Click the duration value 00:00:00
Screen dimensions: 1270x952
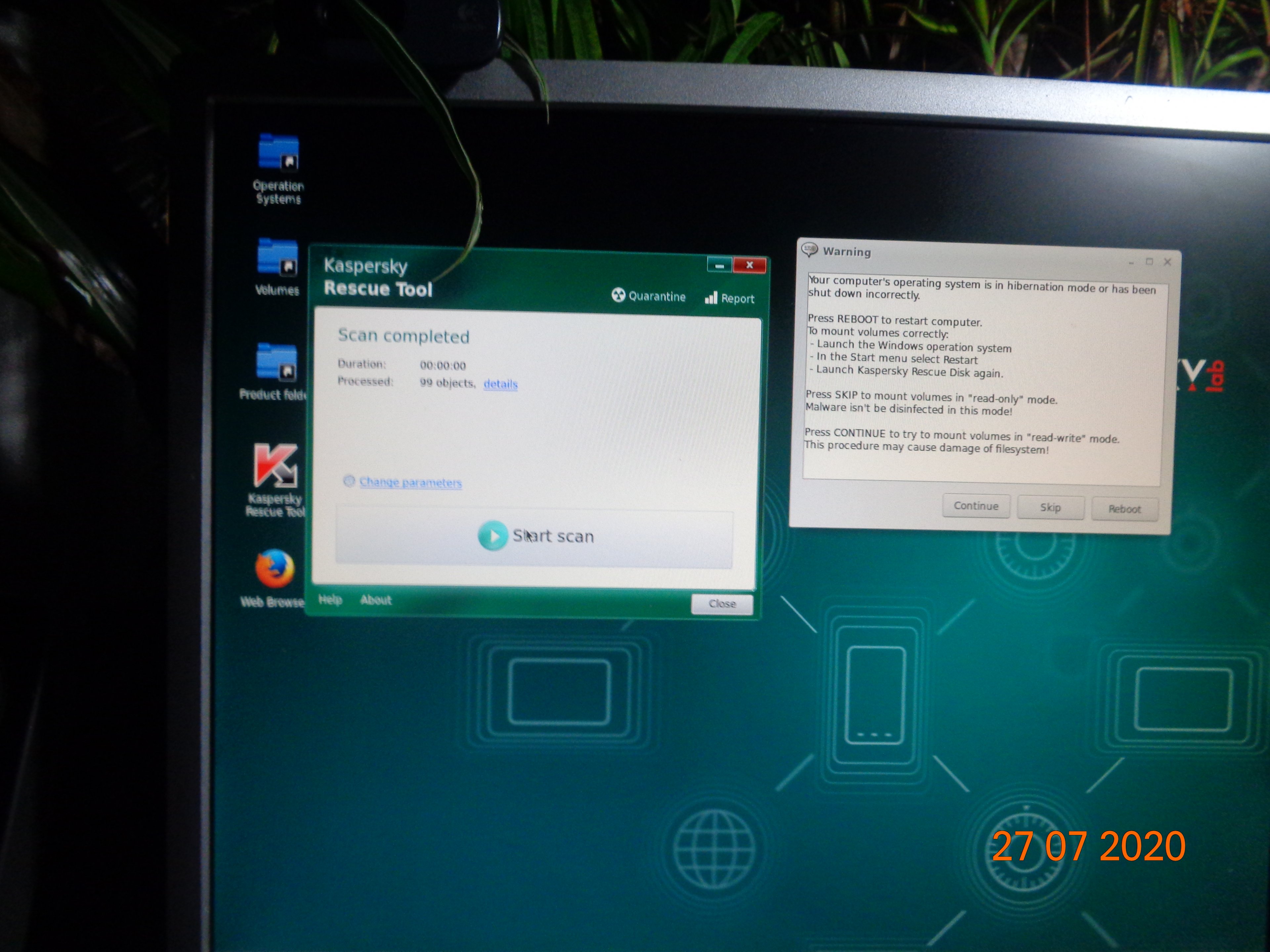pos(443,365)
